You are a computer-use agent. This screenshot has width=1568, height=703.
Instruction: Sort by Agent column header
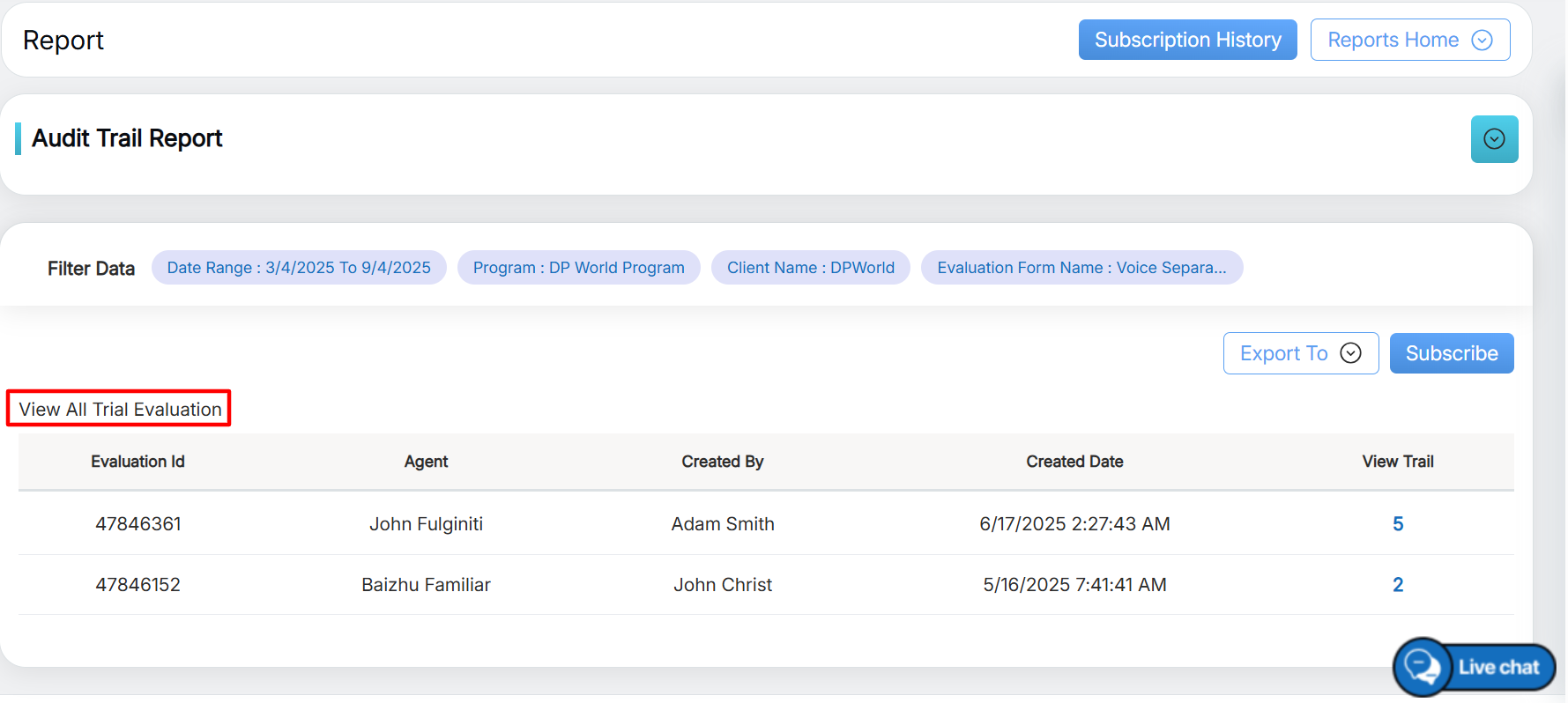tap(426, 462)
